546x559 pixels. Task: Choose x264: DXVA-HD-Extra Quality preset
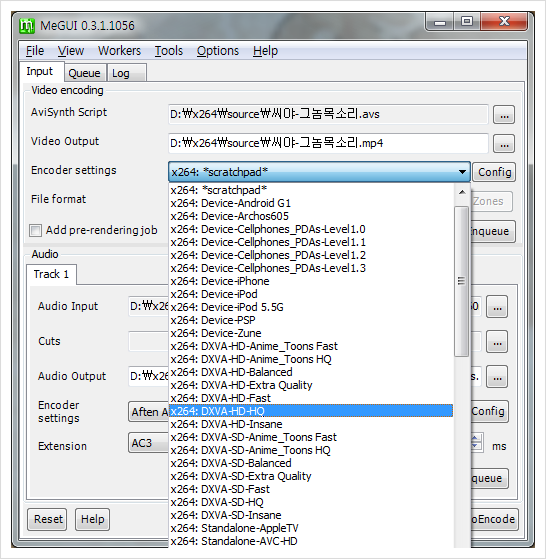coord(311,385)
